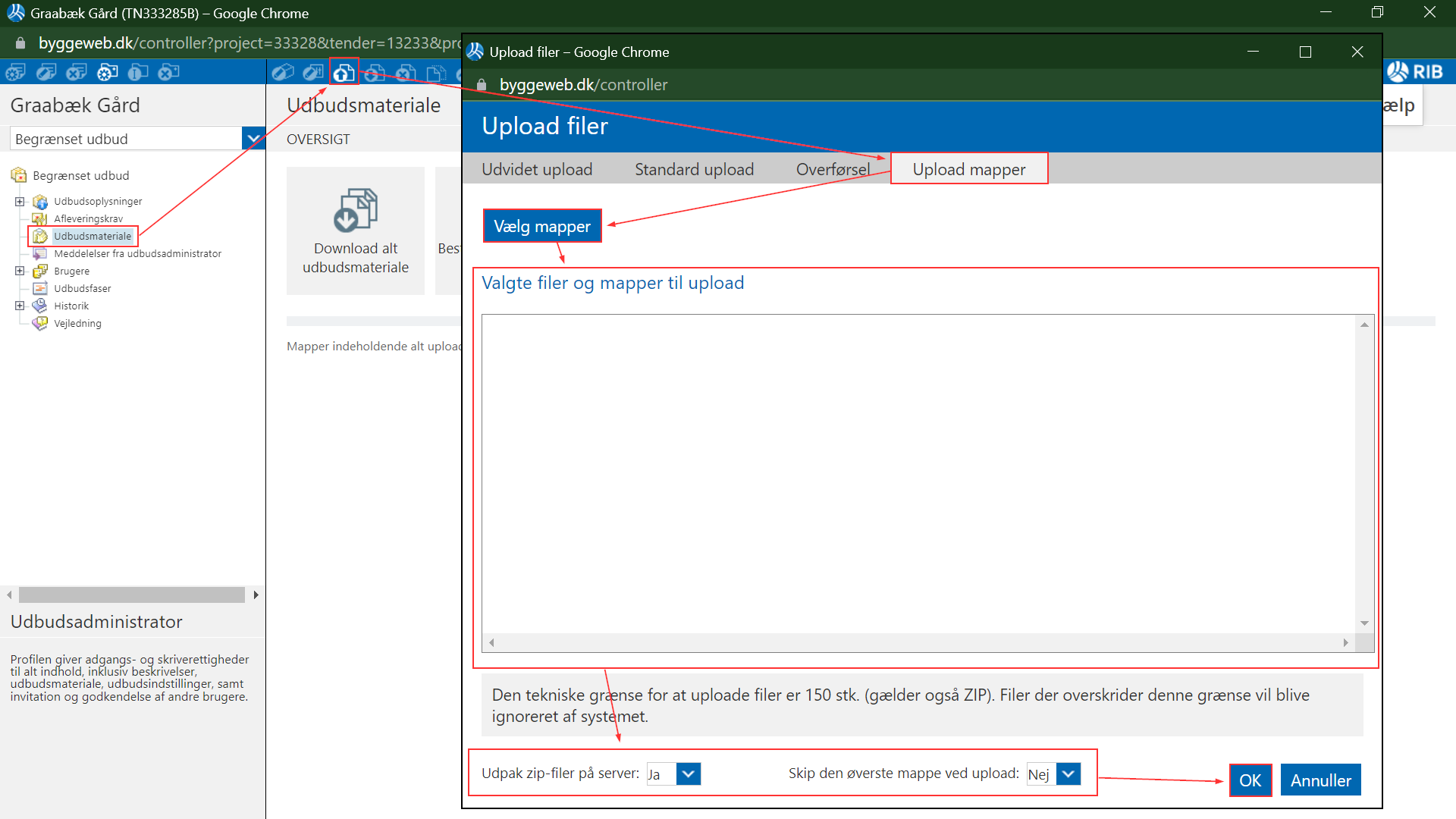Open Skip den øverste mappe dropdown
This screenshot has width=1456, height=819.
coord(1068,774)
